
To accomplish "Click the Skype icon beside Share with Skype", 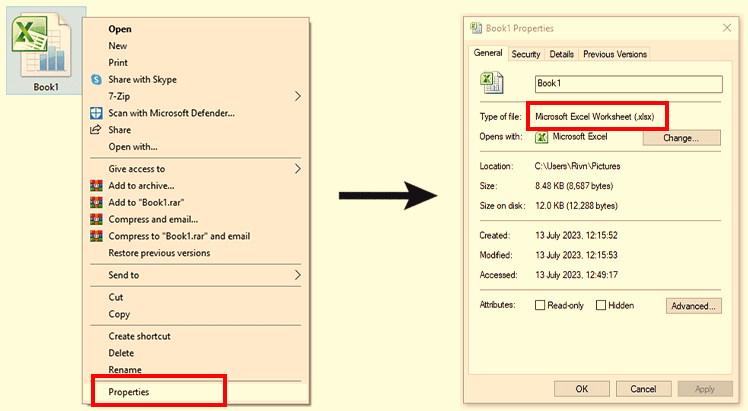I will pyautogui.click(x=97, y=79).
